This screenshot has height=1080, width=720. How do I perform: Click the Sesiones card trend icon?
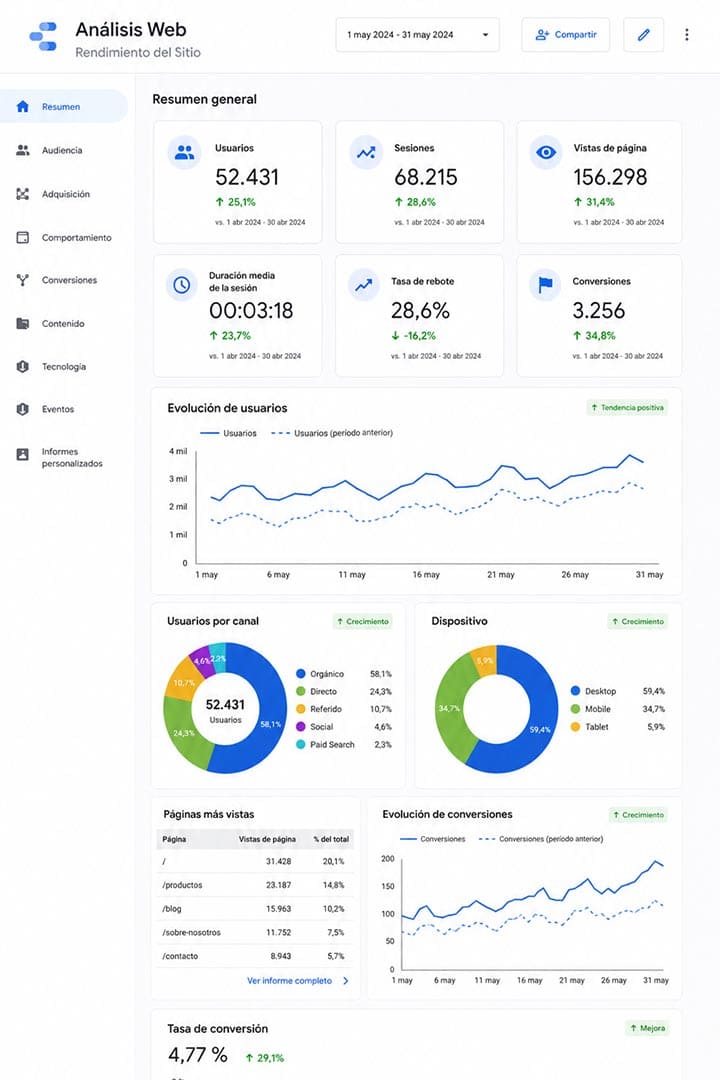366,152
